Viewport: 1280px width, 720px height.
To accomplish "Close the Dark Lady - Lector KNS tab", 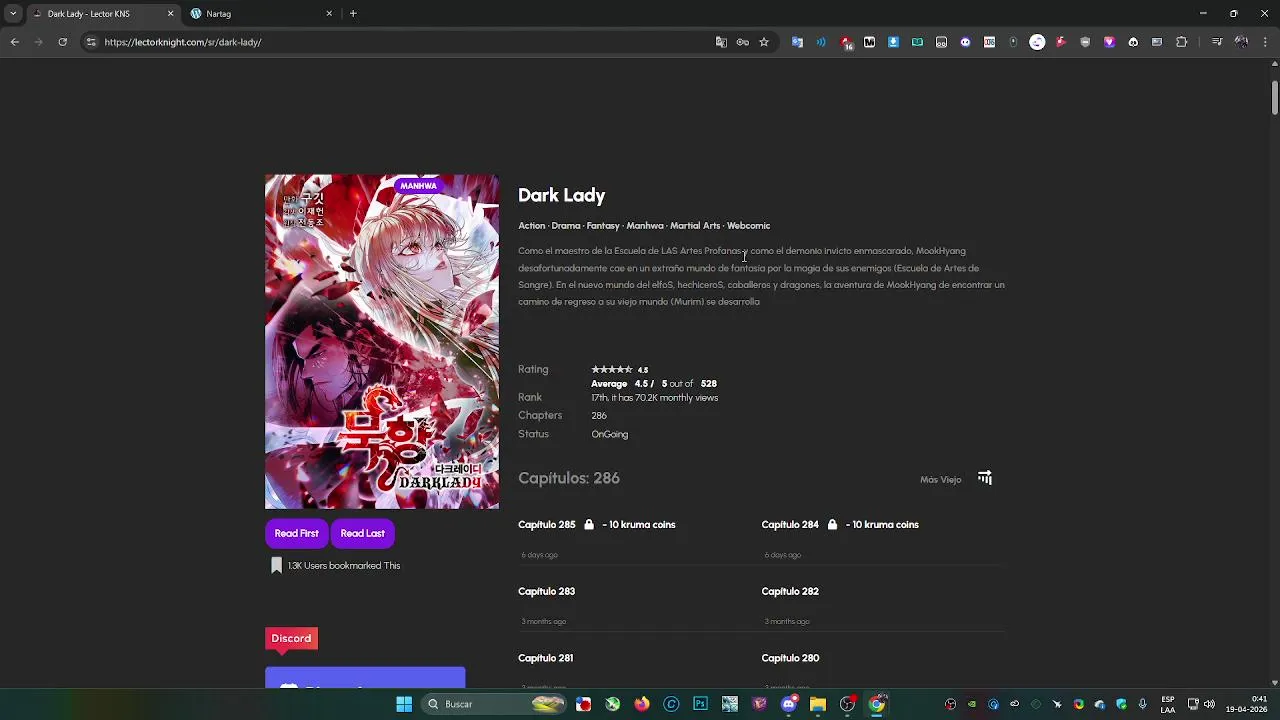I will [x=170, y=14].
